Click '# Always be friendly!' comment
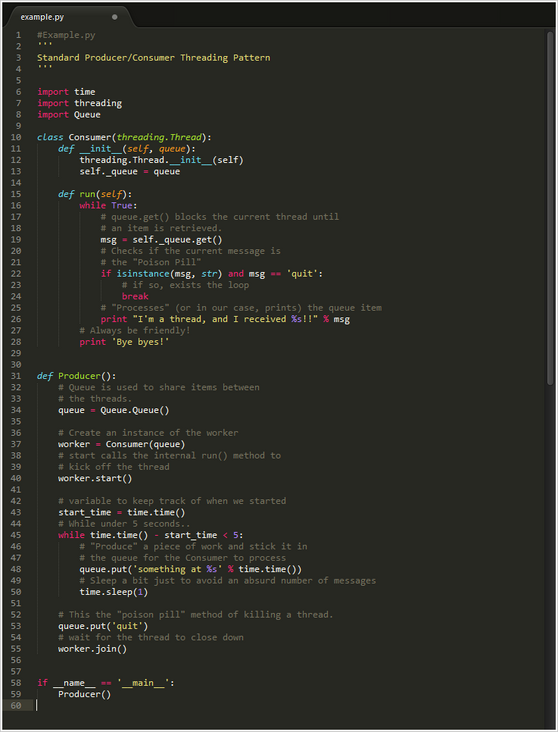The width and height of the screenshot is (558, 732). tap(135, 331)
